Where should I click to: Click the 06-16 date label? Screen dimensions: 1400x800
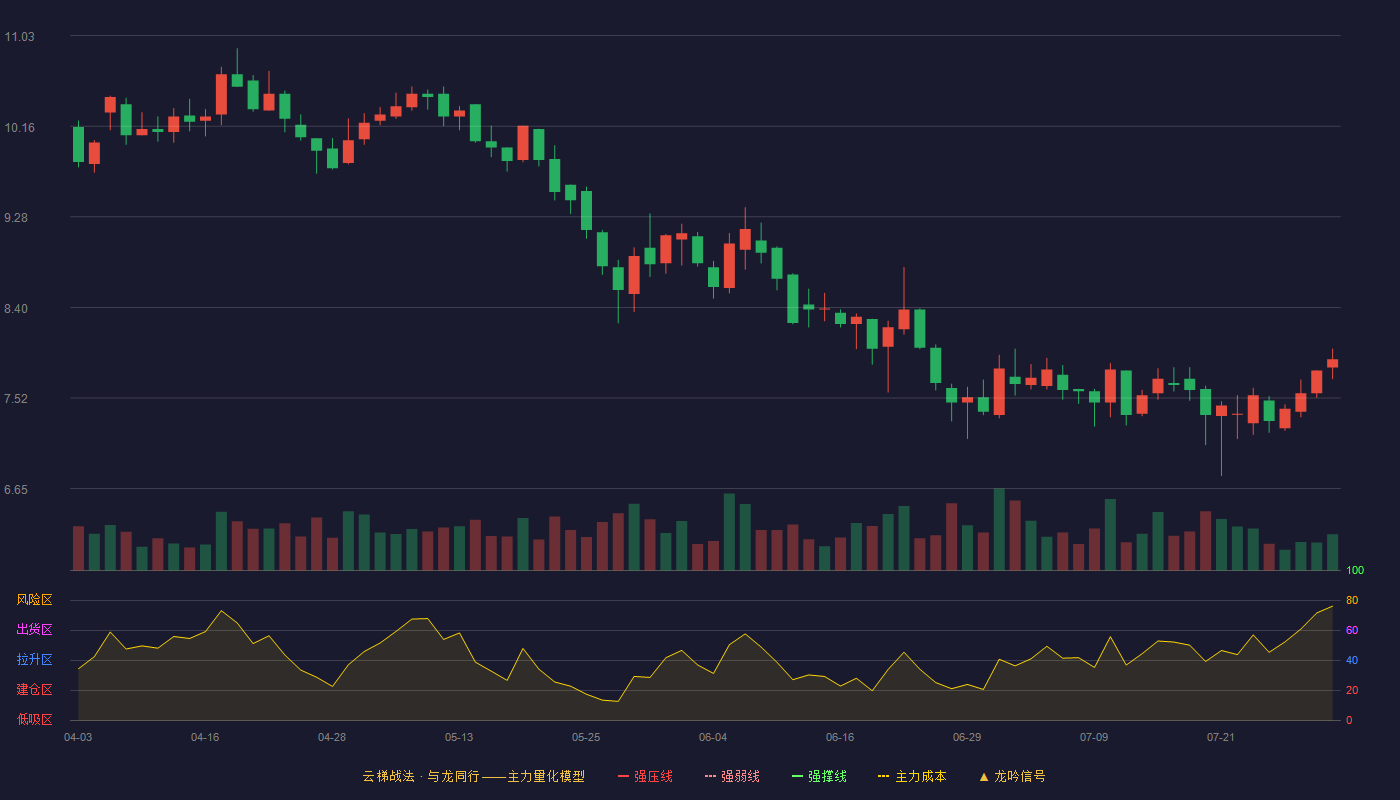(840, 737)
